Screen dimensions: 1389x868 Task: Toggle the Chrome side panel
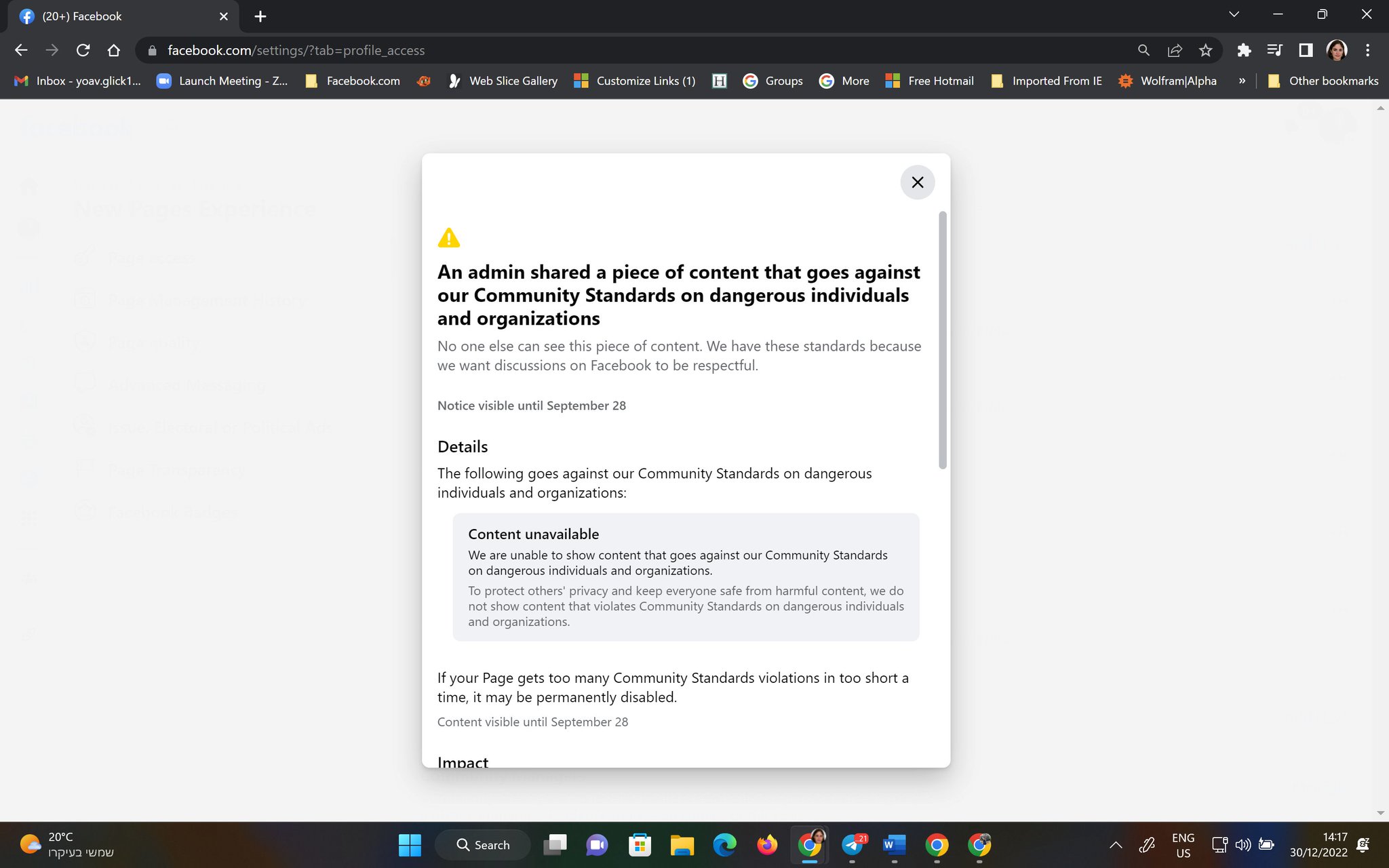tap(1306, 50)
